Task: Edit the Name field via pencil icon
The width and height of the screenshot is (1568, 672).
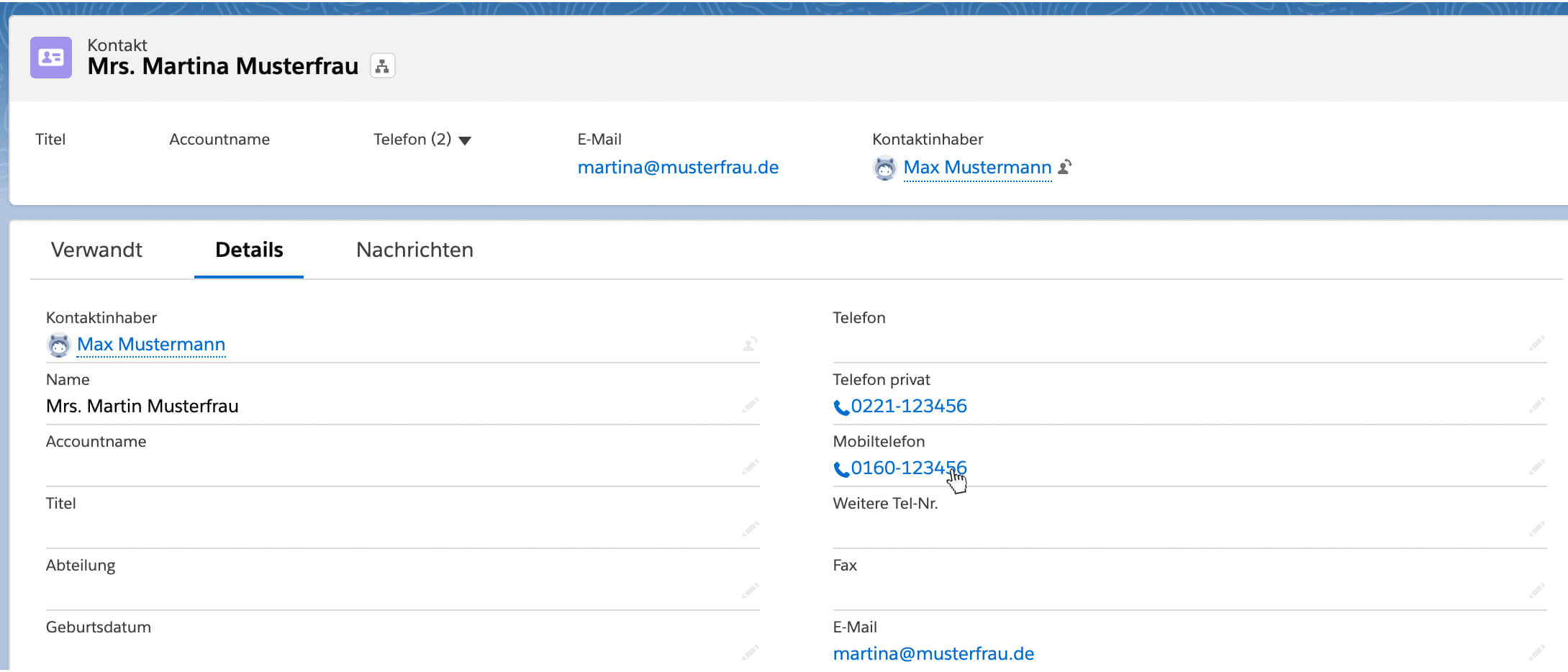Action: pyautogui.click(x=750, y=406)
